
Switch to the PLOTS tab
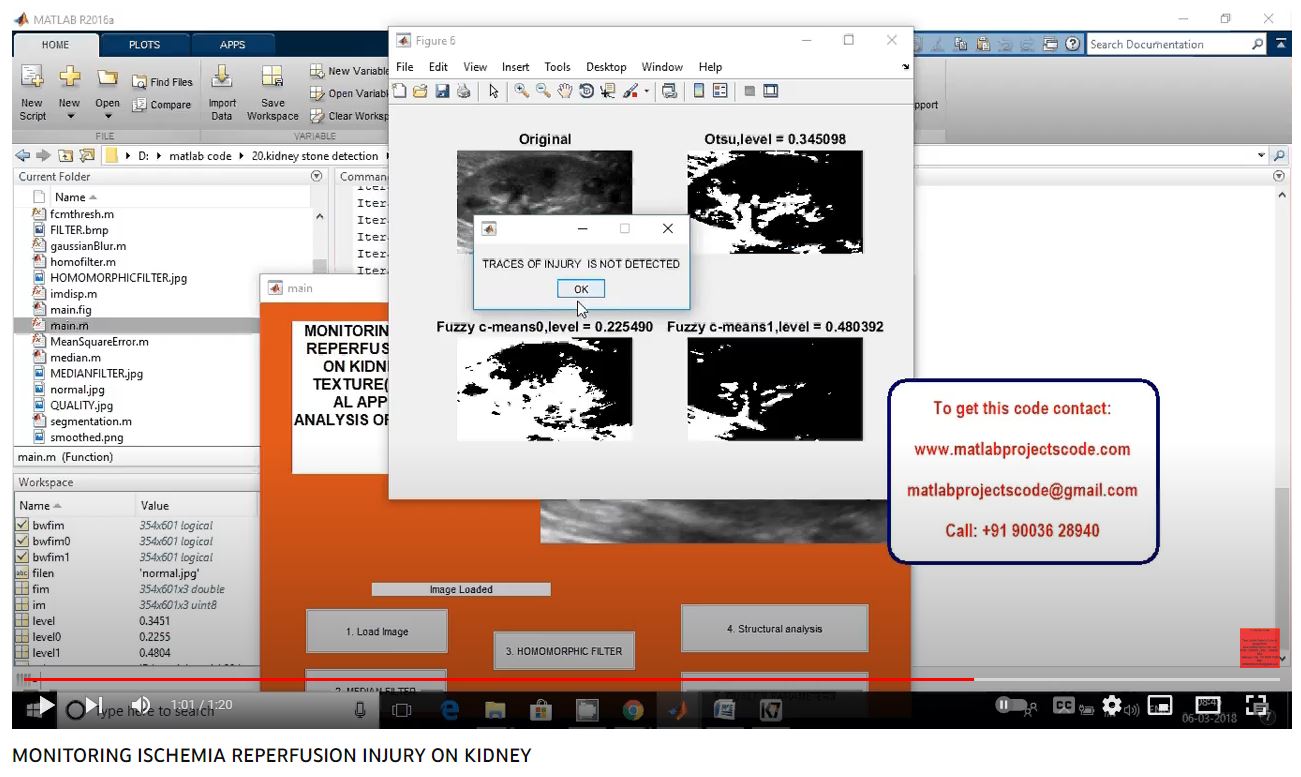point(144,45)
